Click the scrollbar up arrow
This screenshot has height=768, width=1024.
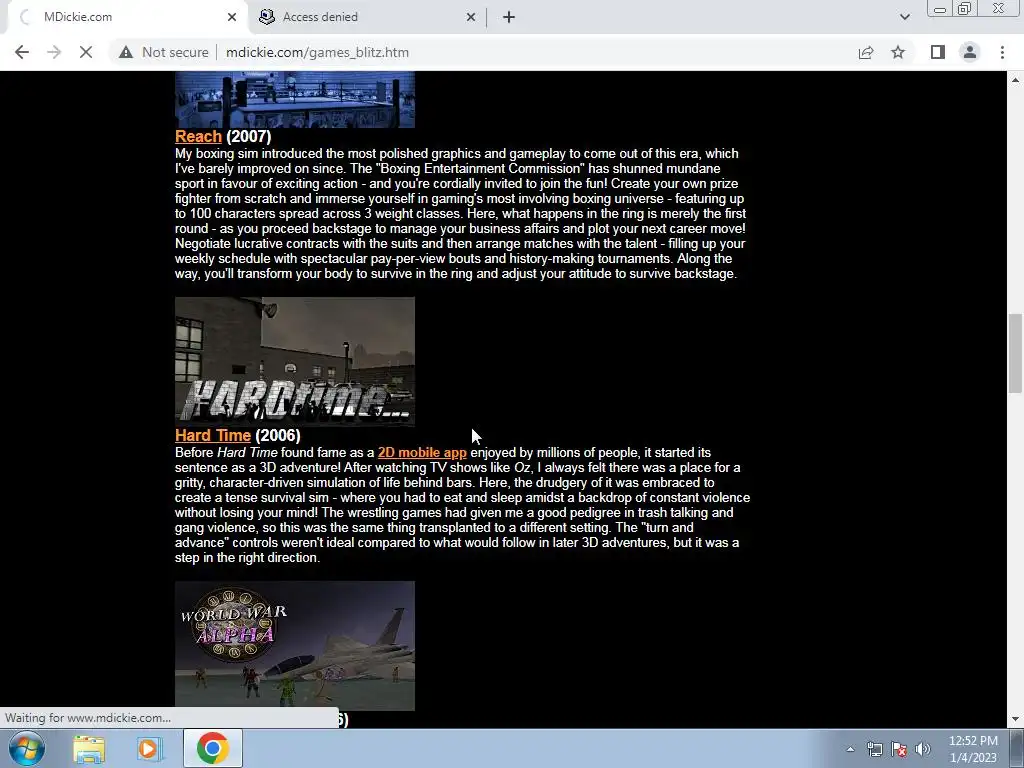(1015, 80)
